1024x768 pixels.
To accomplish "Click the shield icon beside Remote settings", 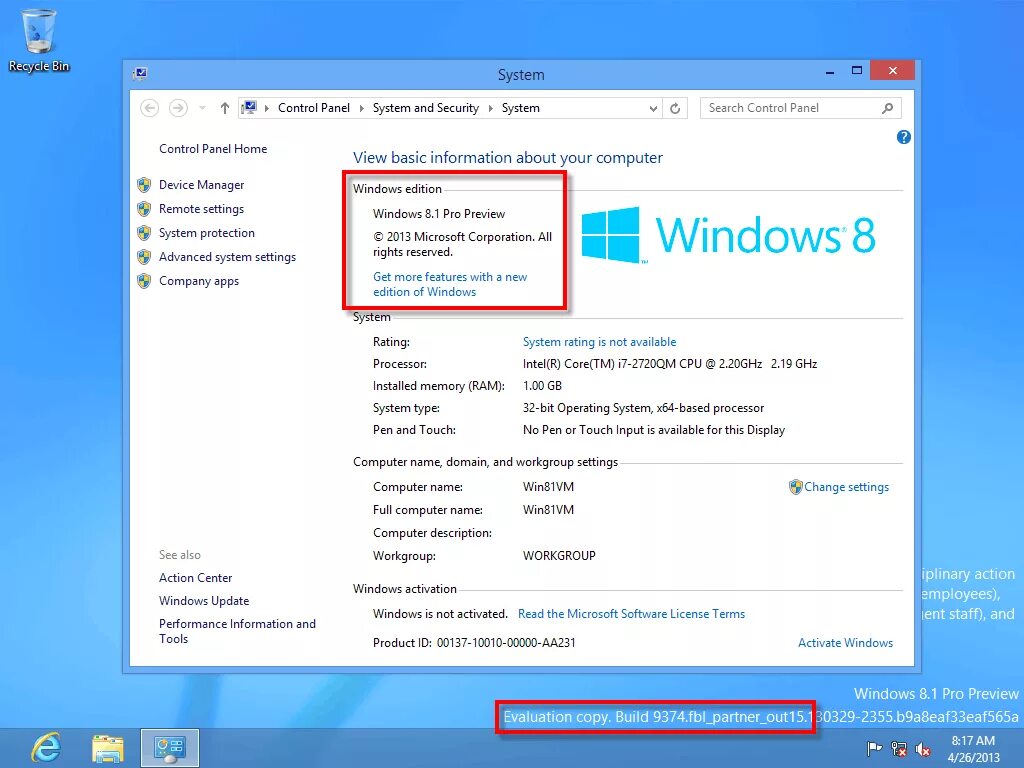I will pos(144,209).
